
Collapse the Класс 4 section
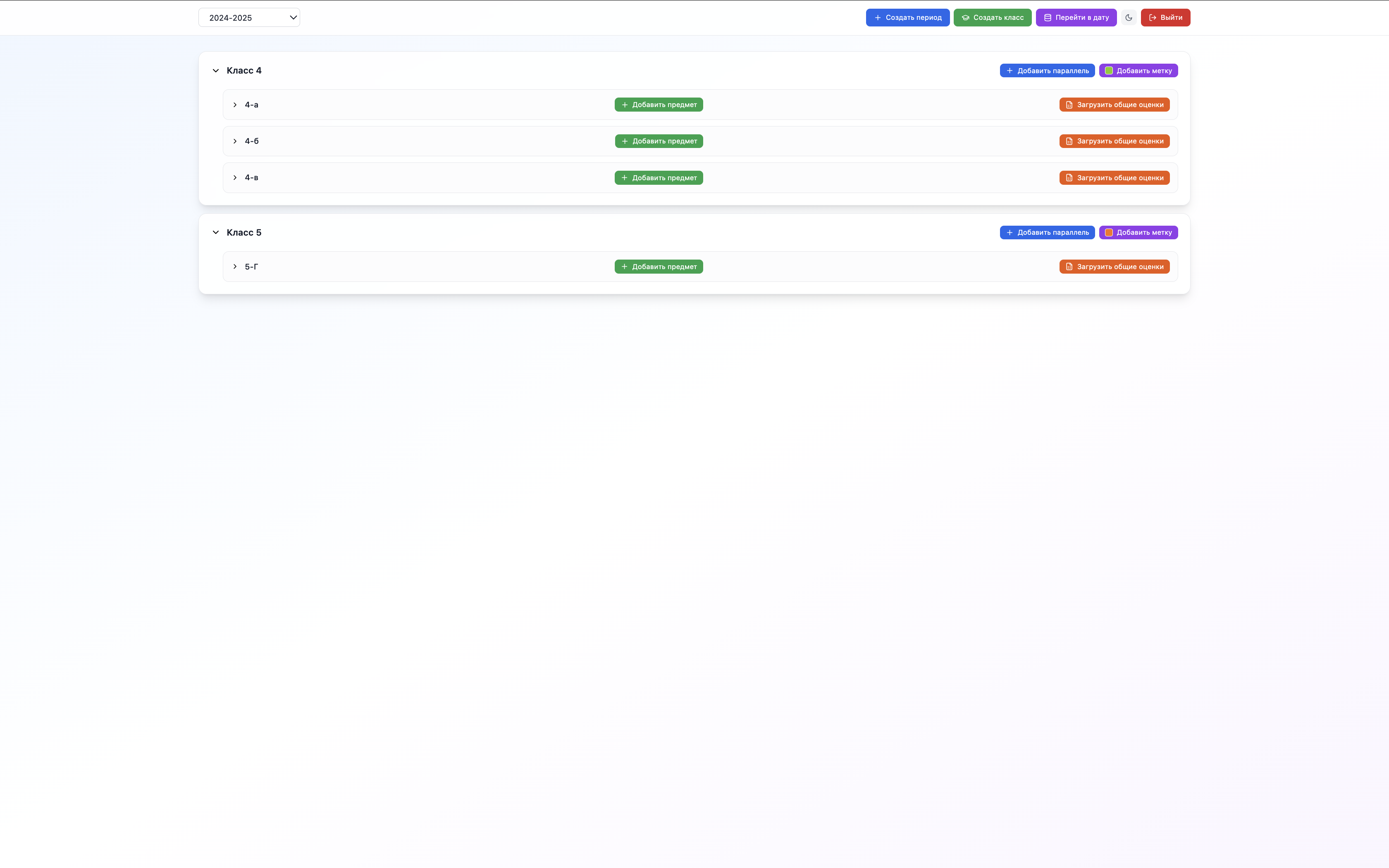(216, 71)
